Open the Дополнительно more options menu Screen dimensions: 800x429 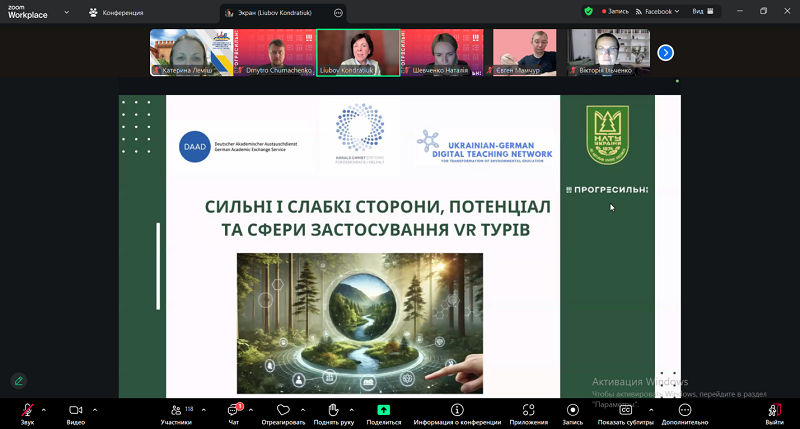[685, 411]
